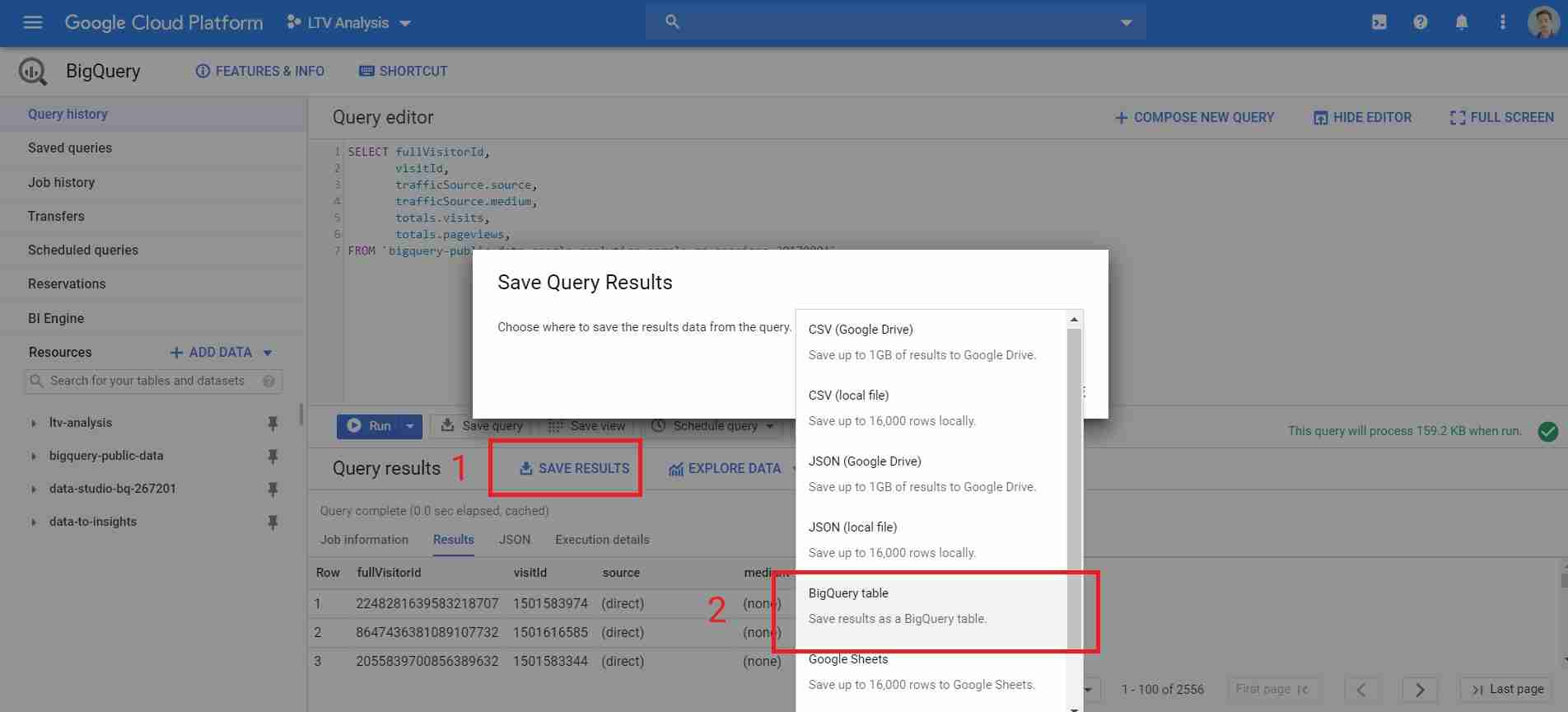Click Explore Data
This screenshot has height=712, width=1568.
coord(725,468)
